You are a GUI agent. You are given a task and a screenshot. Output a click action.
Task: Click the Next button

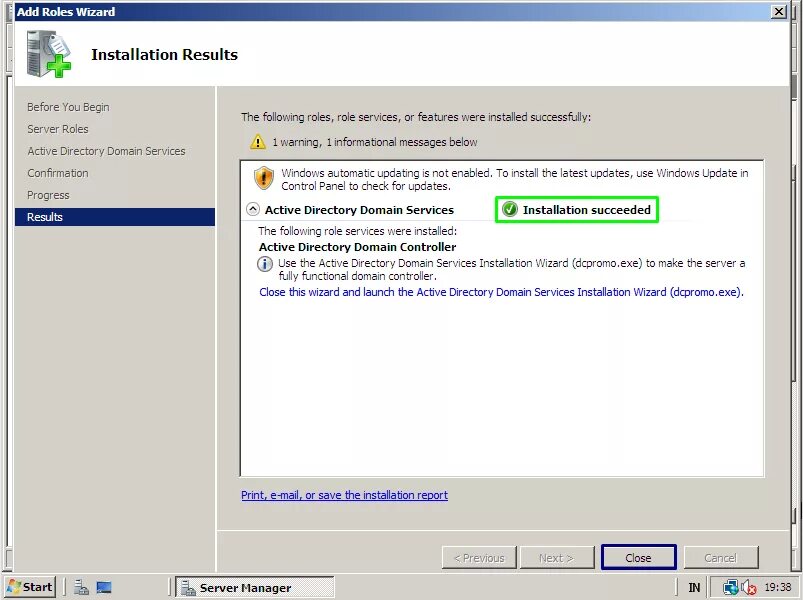point(557,557)
